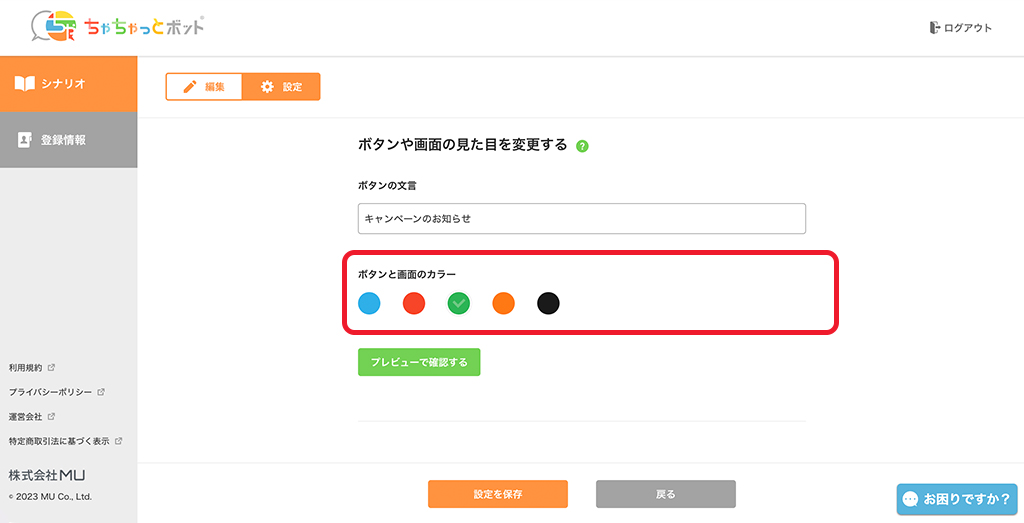Click the external link icon beside 運営会社
The width and height of the screenshot is (1024, 523).
point(52,416)
